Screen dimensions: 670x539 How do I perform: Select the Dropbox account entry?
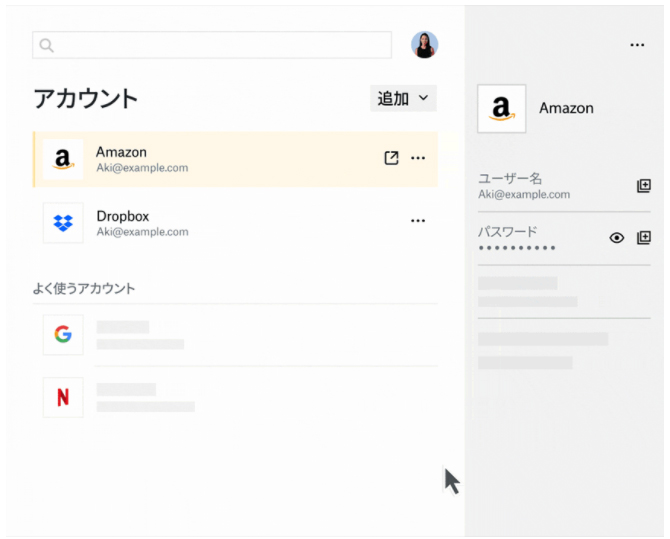point(200,222)
